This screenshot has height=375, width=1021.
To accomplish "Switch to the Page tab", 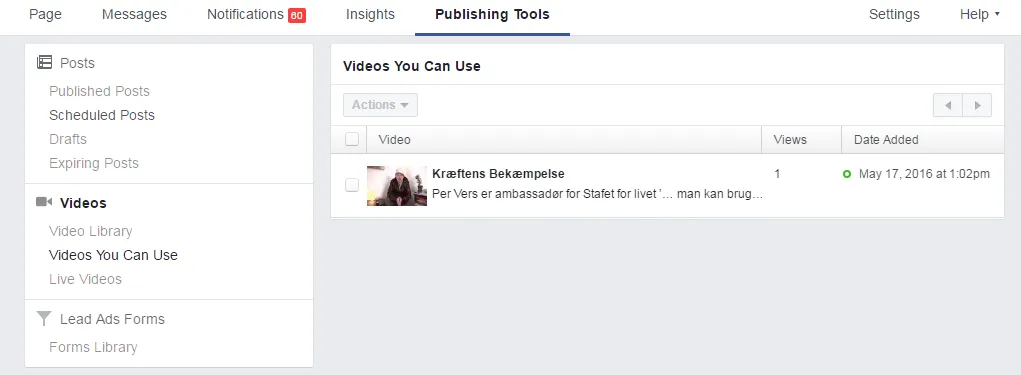I will point(46,14).
